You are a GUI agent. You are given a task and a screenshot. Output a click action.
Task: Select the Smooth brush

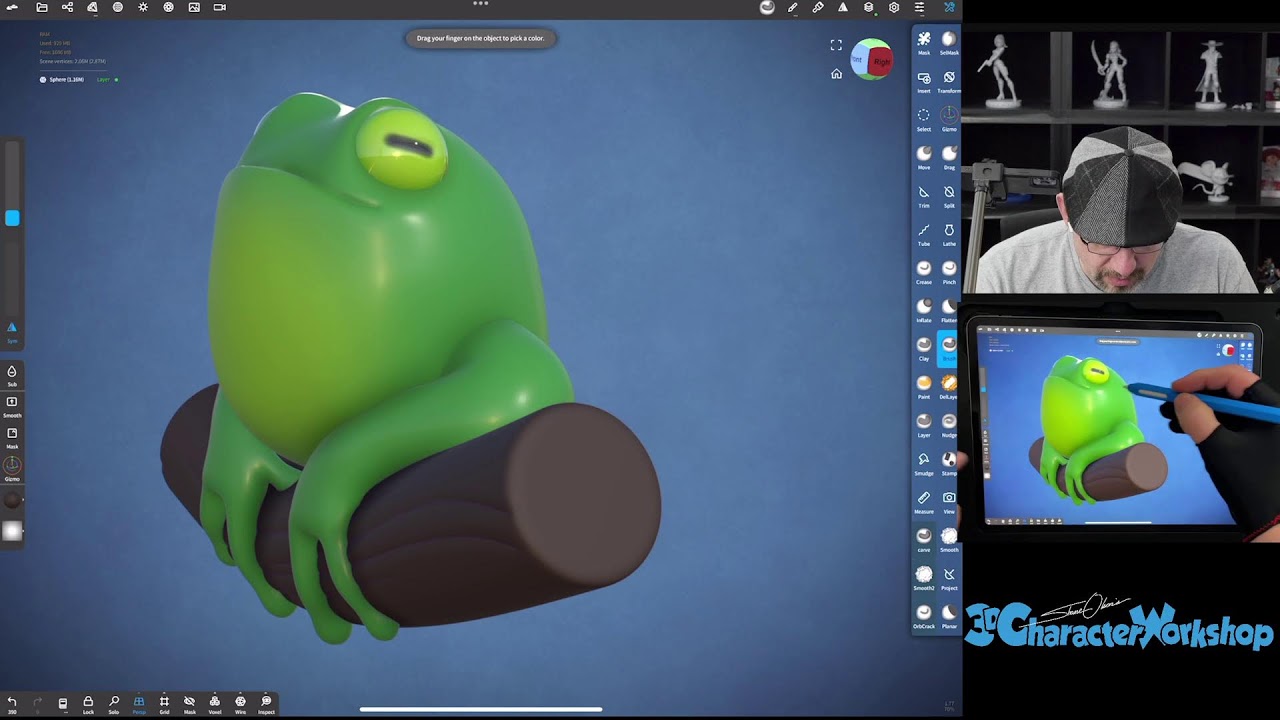[x=949, y=540]
